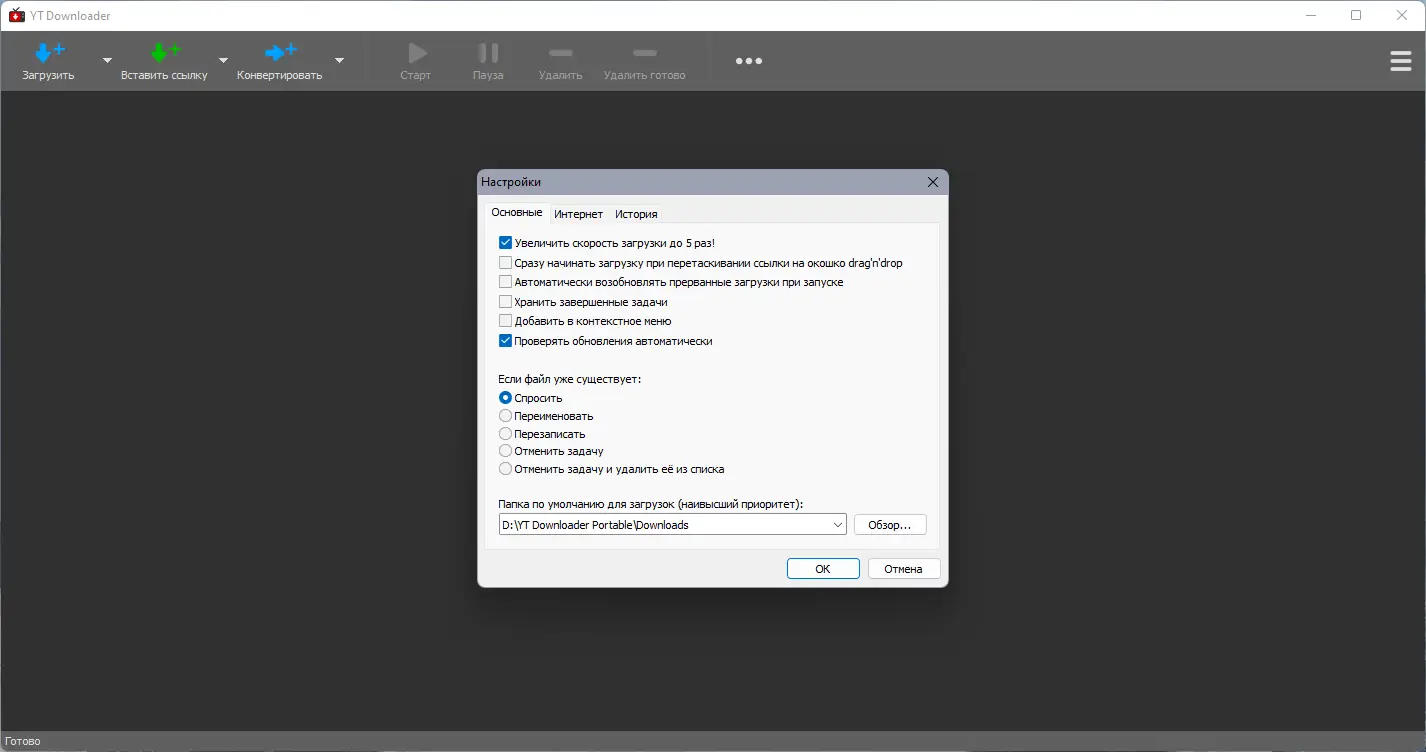The height and width of the screenshot is (752, 1426).
Task: Click the Загрузить download icon
Action: click(49, 52)
